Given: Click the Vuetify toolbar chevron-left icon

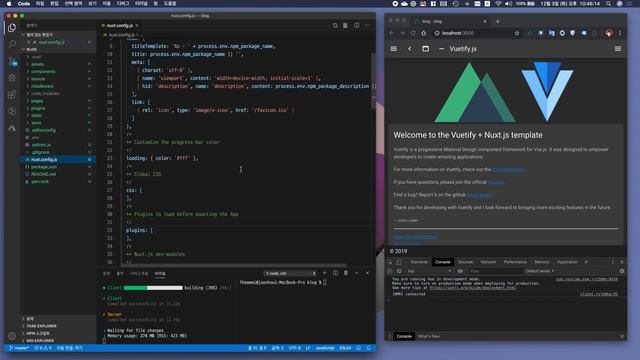Looking at the screenshot, I should click(x=409, y=49).
